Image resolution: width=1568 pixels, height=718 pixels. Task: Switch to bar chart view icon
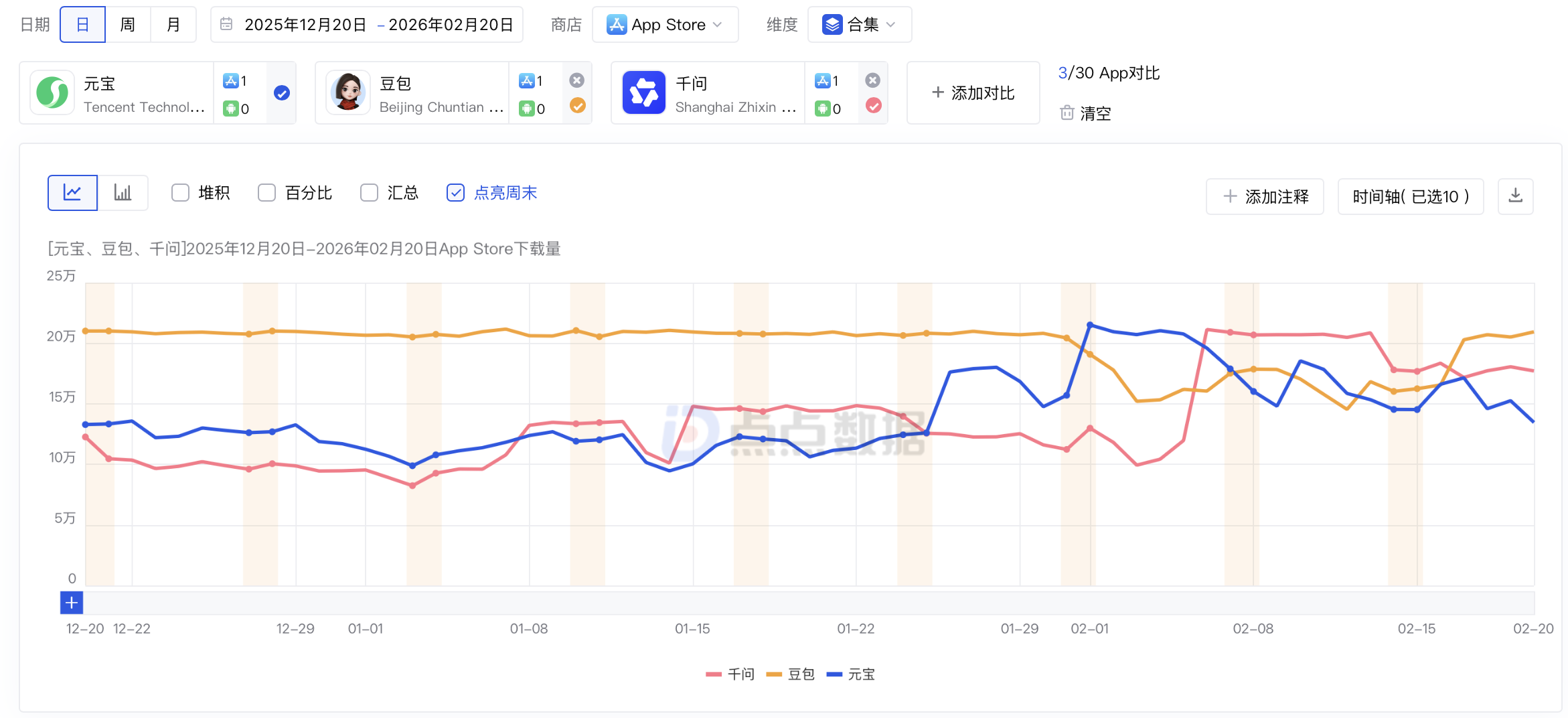[x=123, y=193]
